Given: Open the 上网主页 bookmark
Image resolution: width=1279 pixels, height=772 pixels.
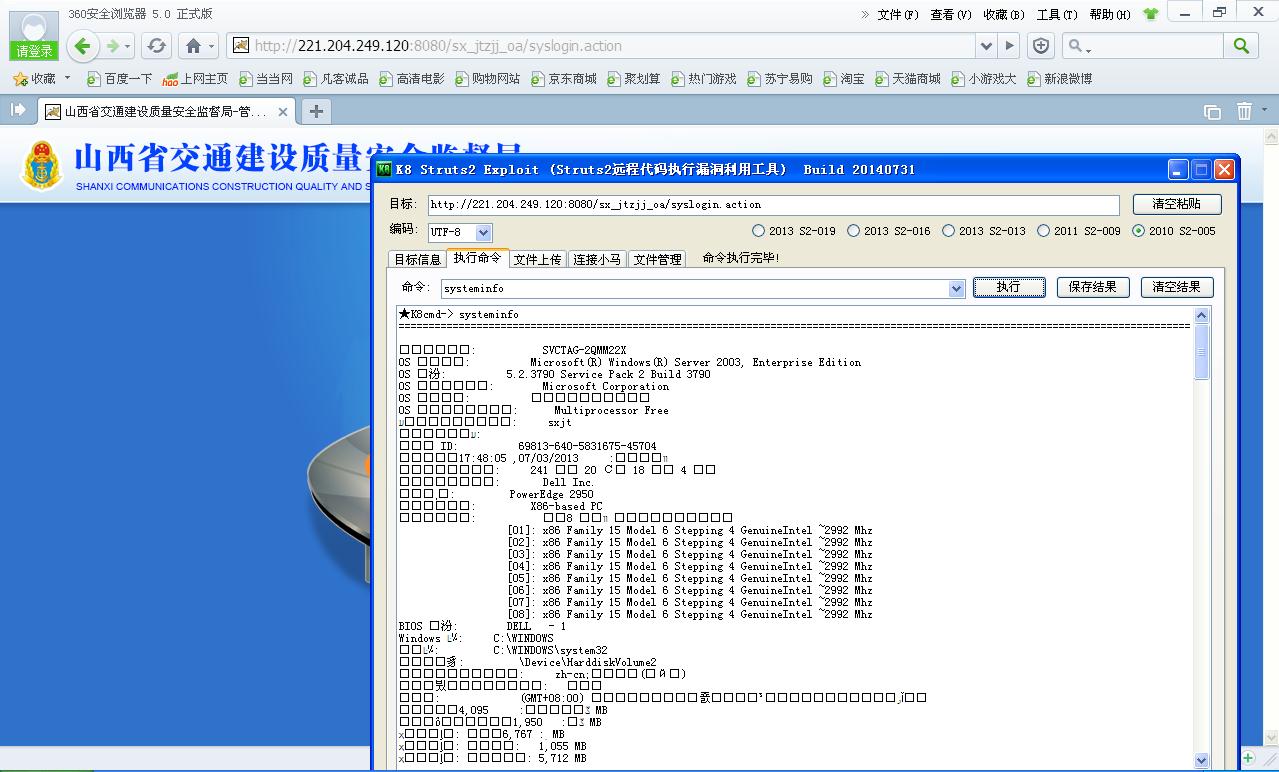Looking at the screenshot, I should point(195,78).
